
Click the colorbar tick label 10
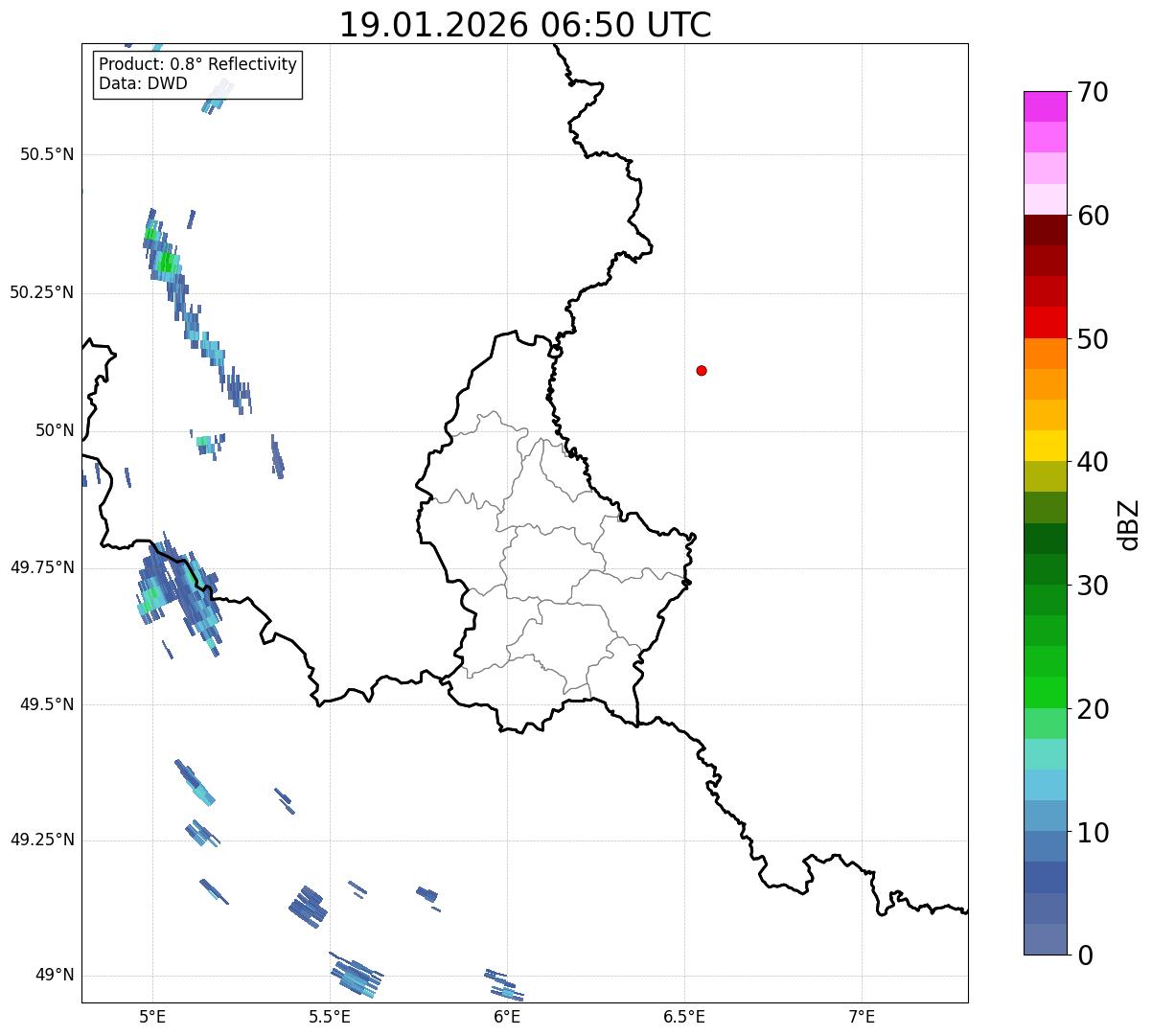(x=1094, y=833)
